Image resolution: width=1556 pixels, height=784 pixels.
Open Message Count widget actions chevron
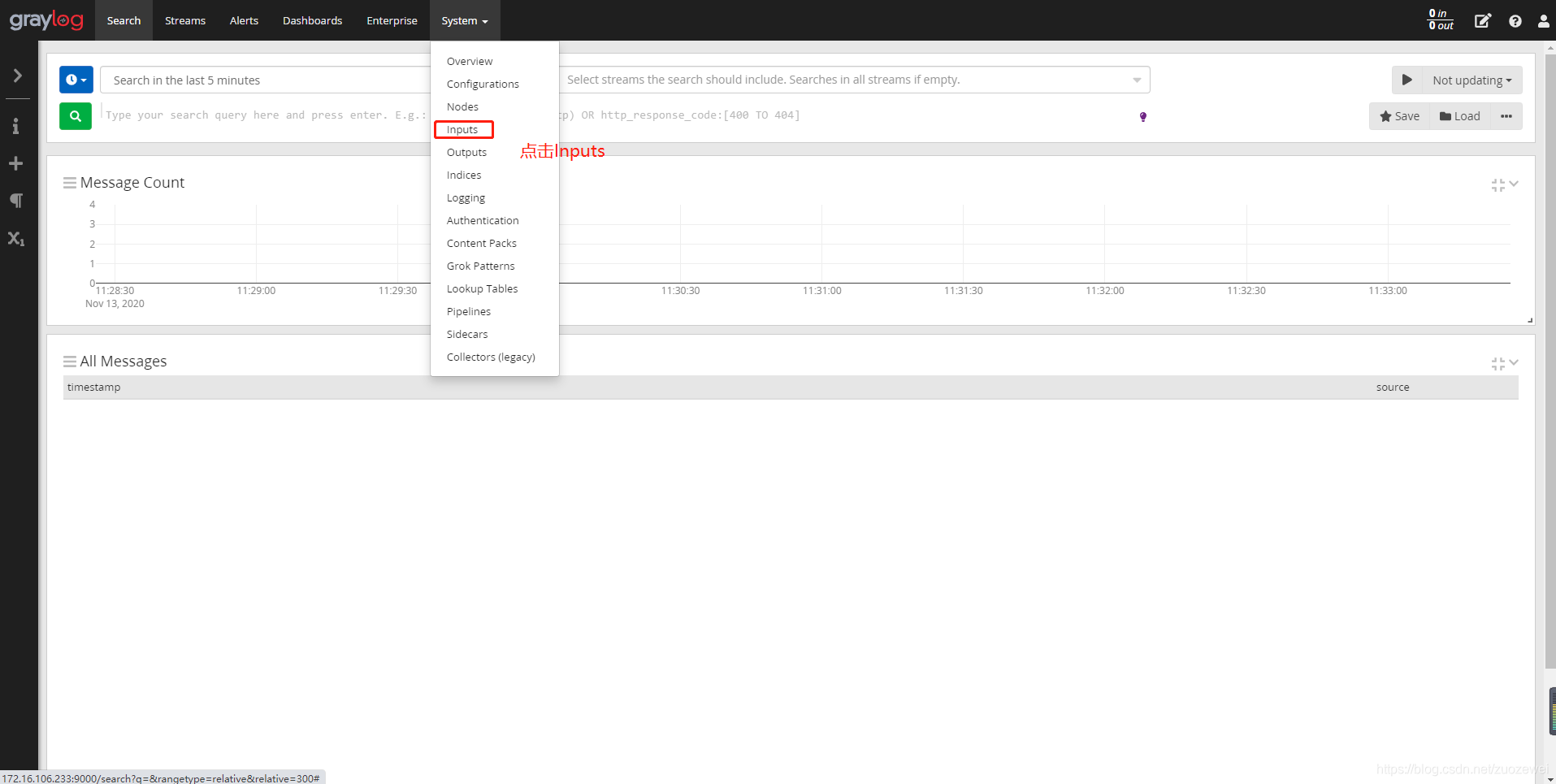coord(1514,184)
